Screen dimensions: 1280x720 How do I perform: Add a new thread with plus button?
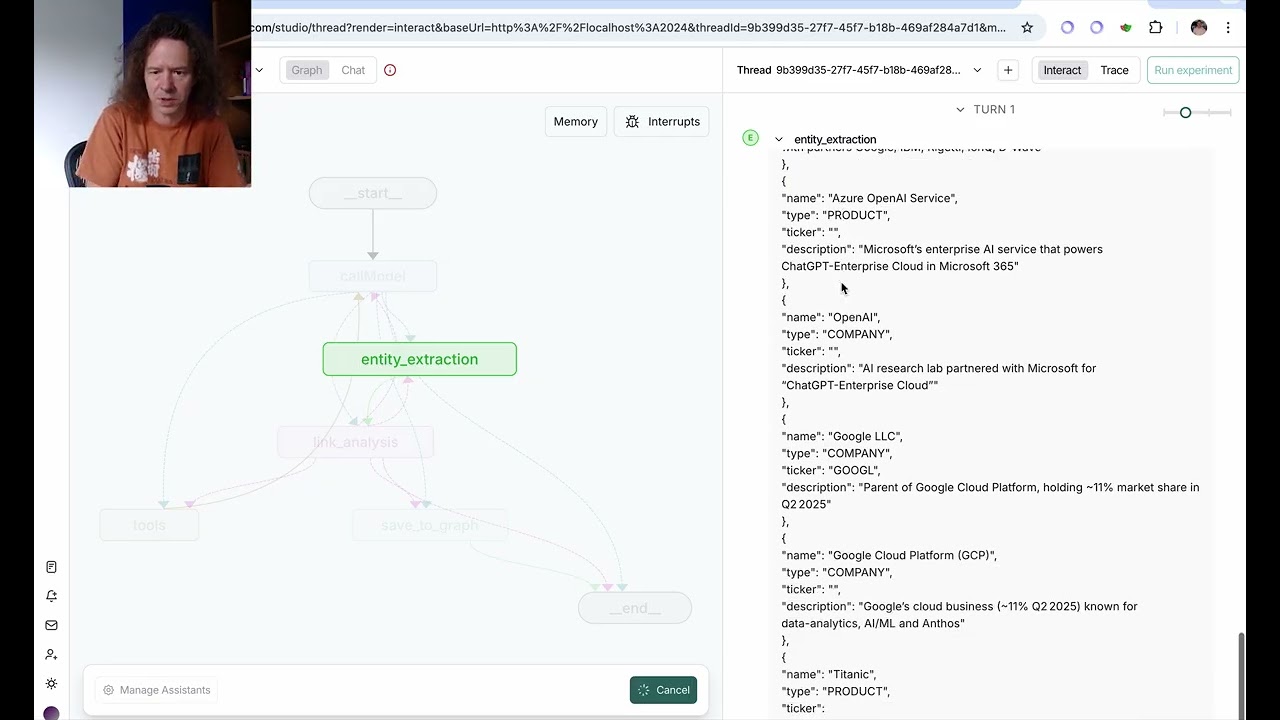point(1008,70)
